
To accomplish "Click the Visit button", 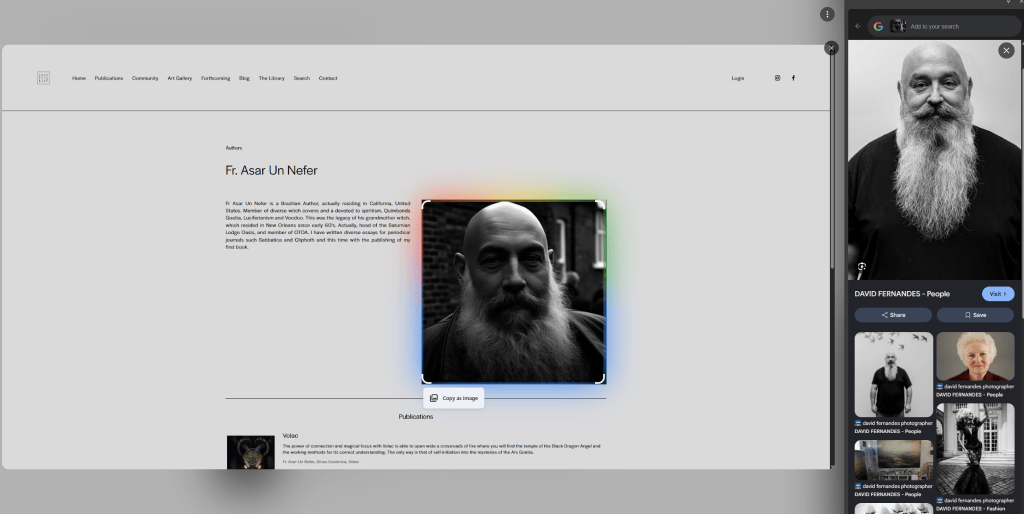I will coord(998,294).
